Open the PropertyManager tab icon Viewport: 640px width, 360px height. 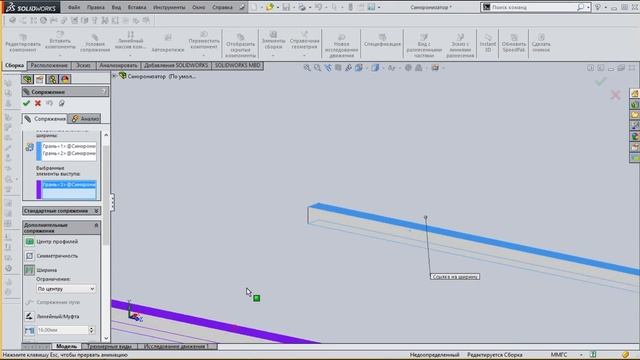pyautogui.click(x=40, y=79)
